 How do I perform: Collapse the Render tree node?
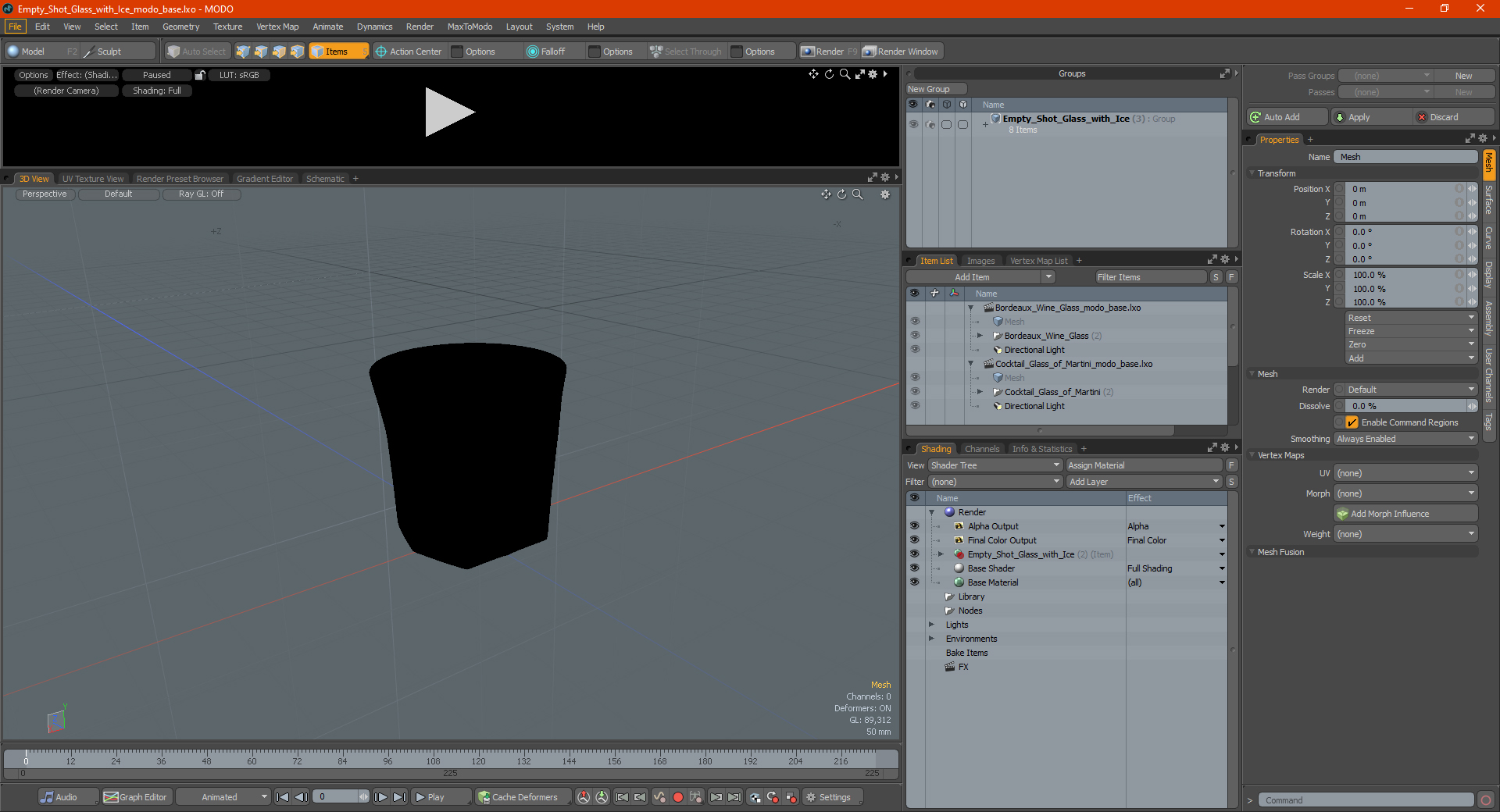(931, 512)
